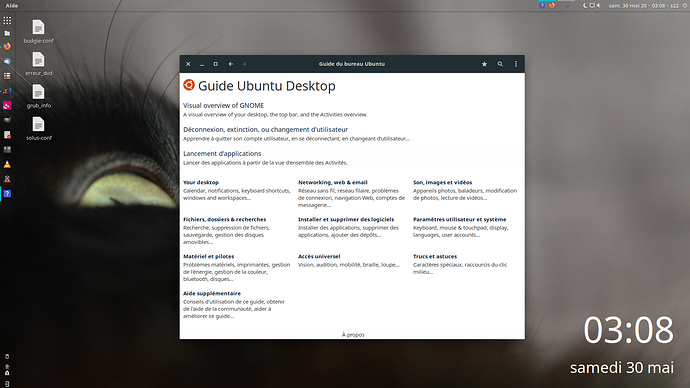This screenshot has width=690, height=388.
Task: Click the trash icon at dock bottom
Action: [7, 356]
